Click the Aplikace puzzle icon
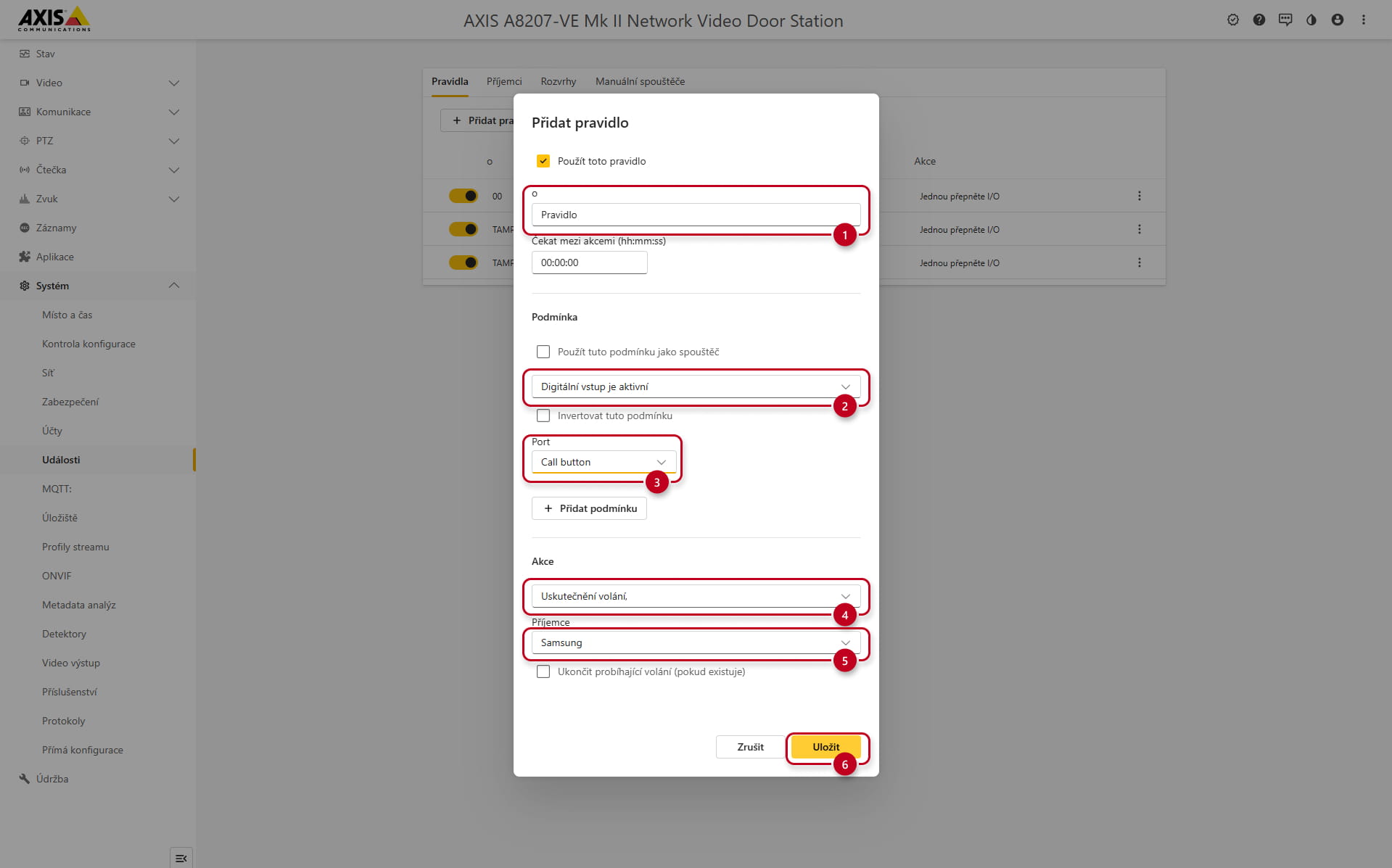 point(25,257)
